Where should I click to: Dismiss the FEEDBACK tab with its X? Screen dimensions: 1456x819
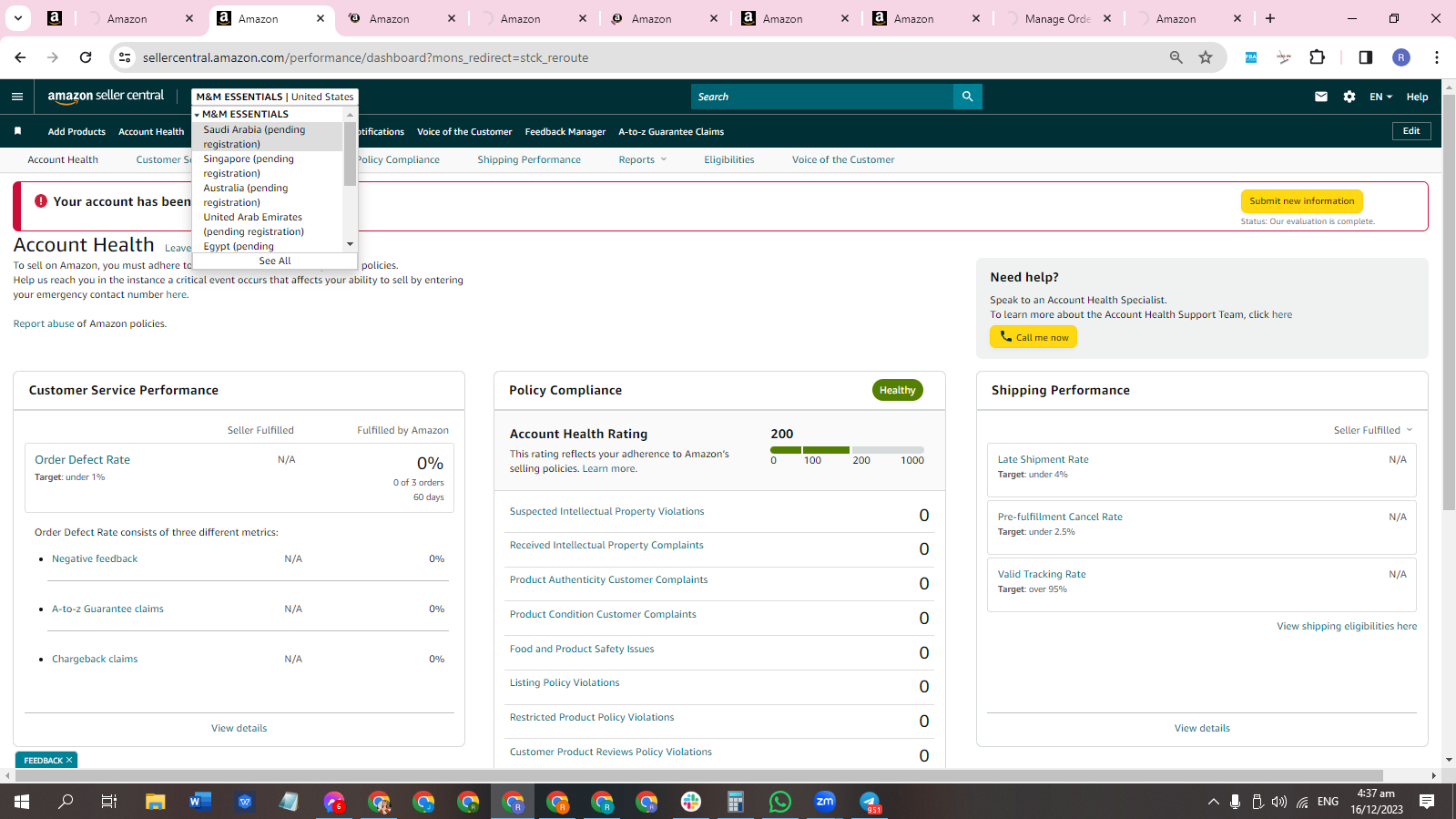[69, 760]
